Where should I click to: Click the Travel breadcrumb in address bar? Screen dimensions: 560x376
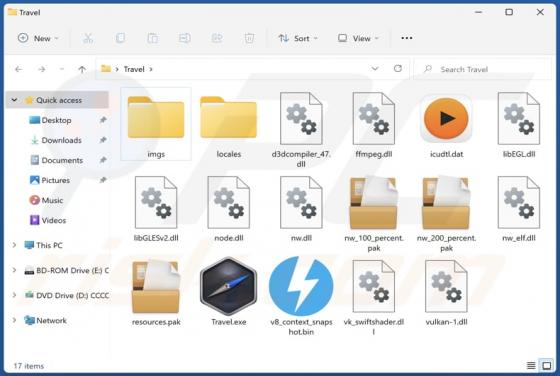[x=134, y=69]
